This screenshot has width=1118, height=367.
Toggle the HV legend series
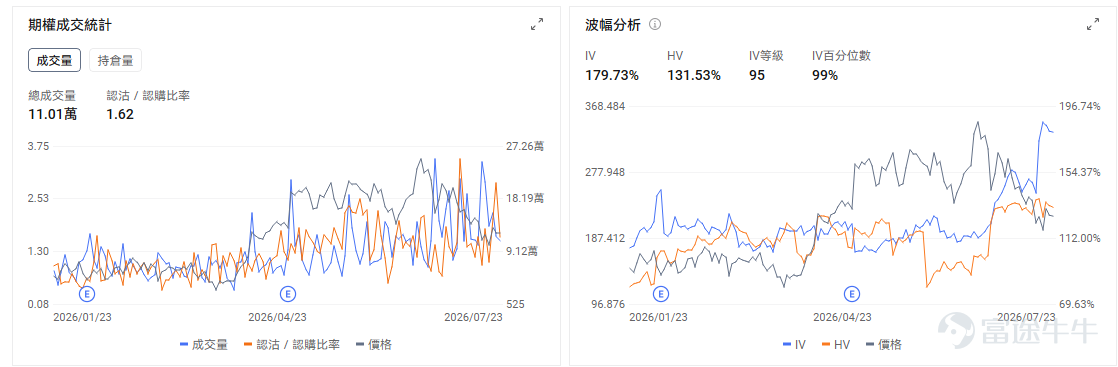coord(836,345)
